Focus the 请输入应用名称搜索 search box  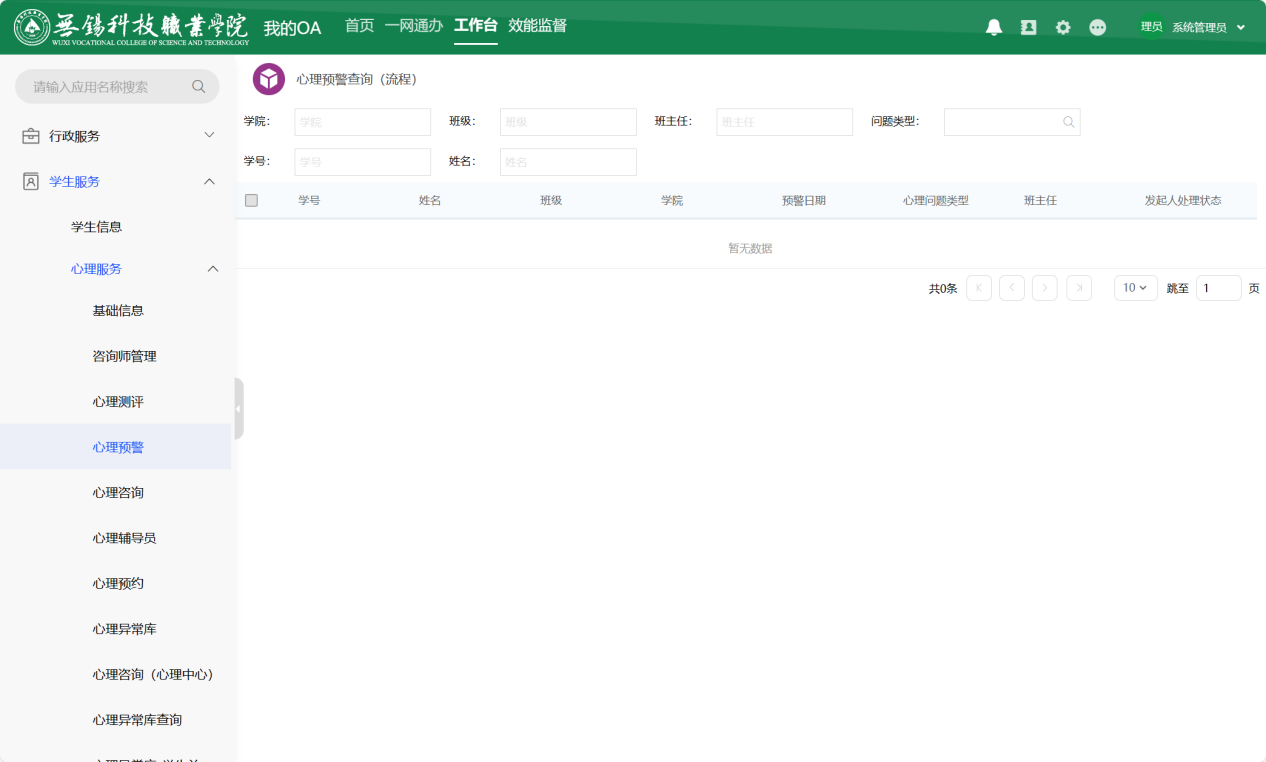(x=117, y=87)
